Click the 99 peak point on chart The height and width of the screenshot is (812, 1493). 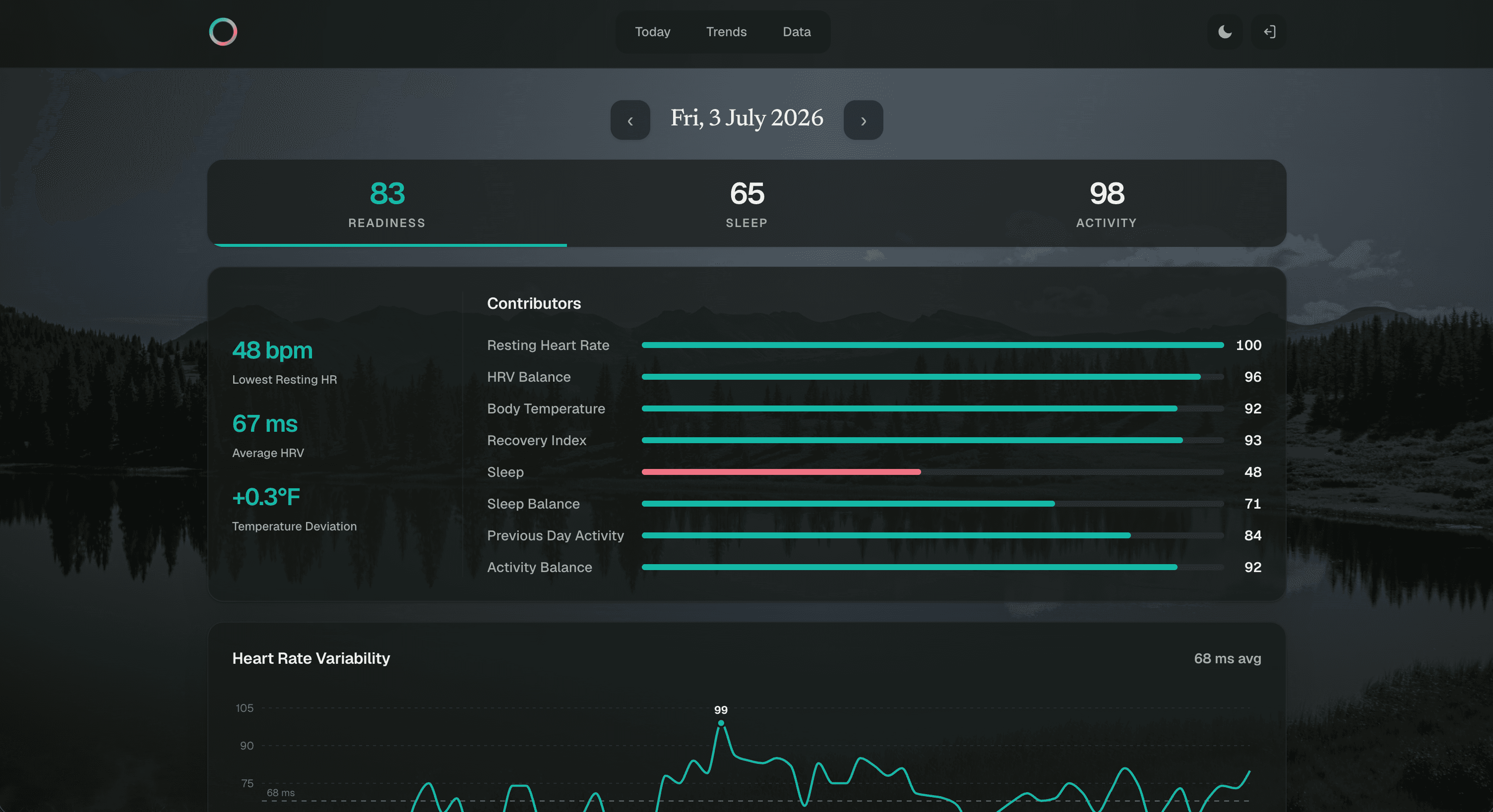721,723
